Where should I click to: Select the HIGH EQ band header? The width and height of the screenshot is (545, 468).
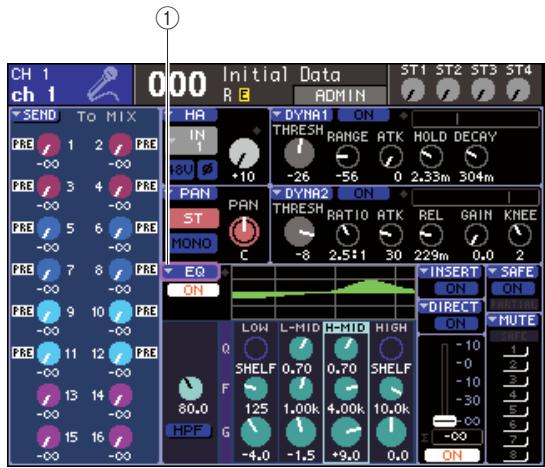(391, 328)
